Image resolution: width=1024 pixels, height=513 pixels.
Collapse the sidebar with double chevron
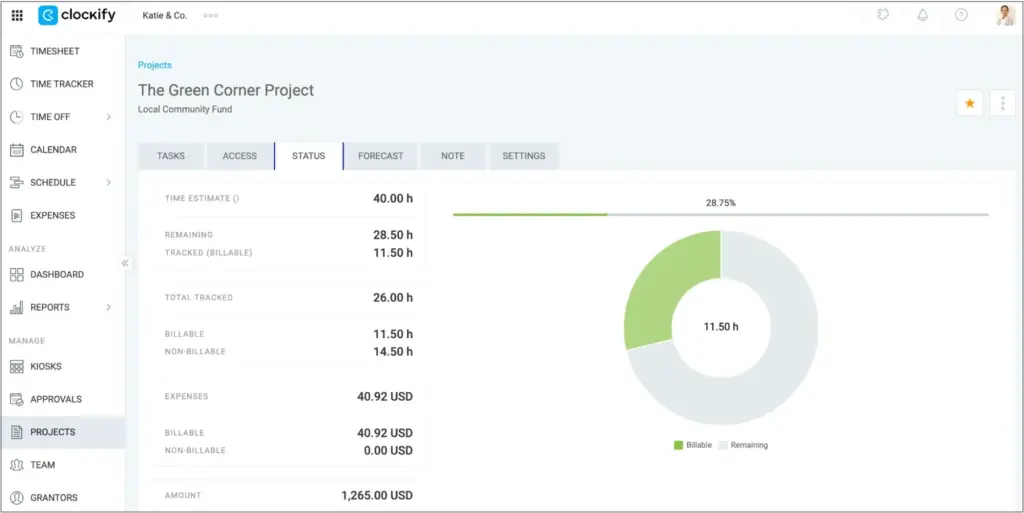click(x=125, y=264)
